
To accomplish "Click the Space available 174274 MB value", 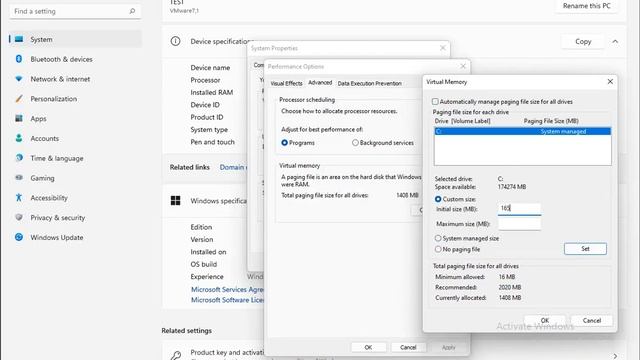I will (x=512, y=187).
